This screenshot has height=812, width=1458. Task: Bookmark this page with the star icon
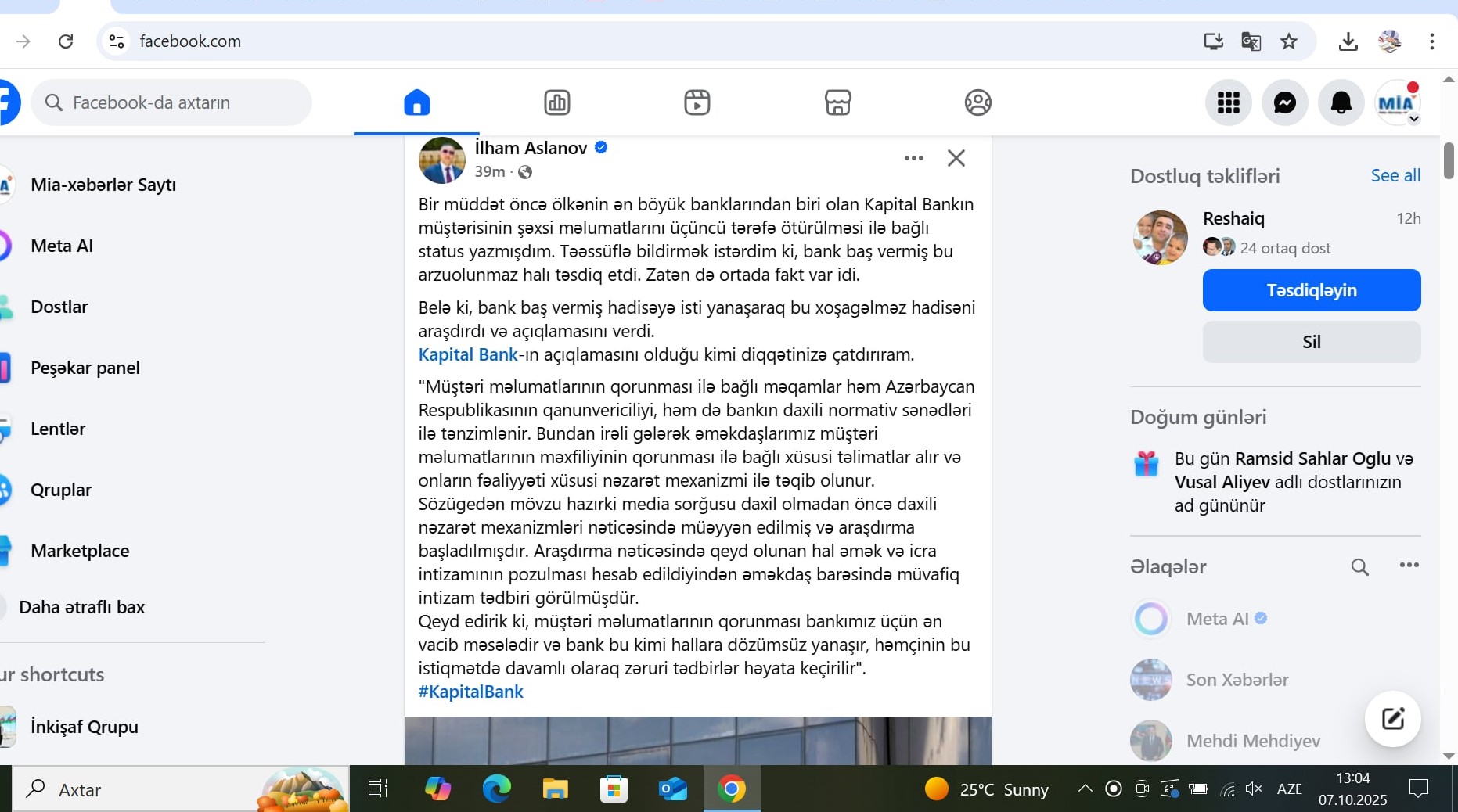pyautogui.click(x=1289, y=41)
